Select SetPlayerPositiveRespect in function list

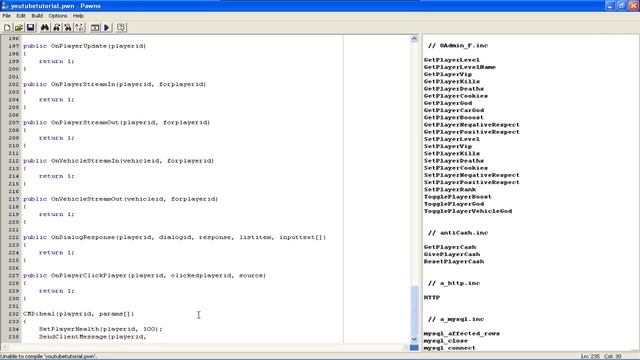point(471,182)
